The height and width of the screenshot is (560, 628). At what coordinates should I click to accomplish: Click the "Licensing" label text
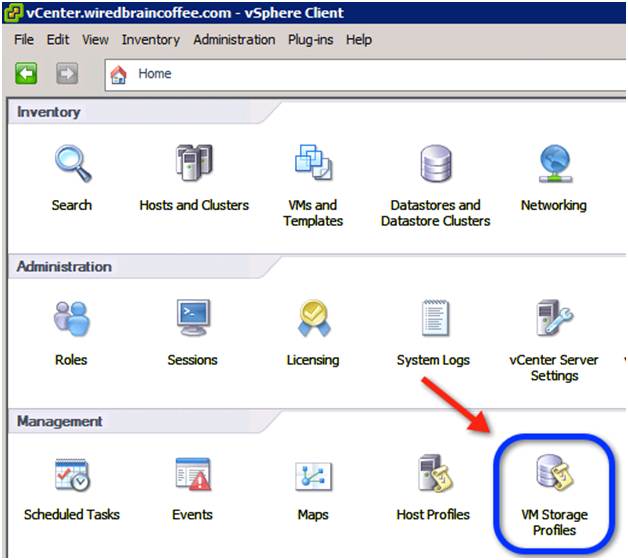313,360
